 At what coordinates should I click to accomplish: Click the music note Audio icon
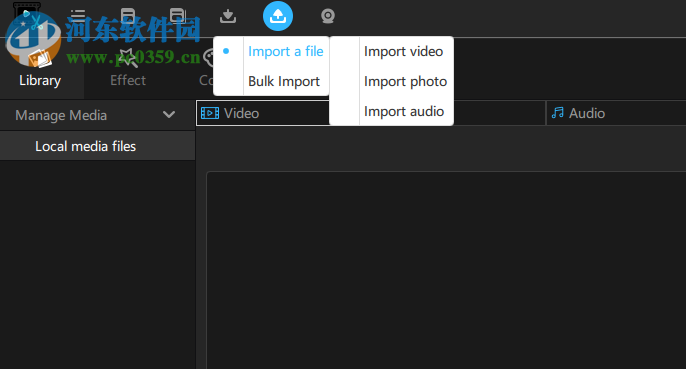pos(557,113)
